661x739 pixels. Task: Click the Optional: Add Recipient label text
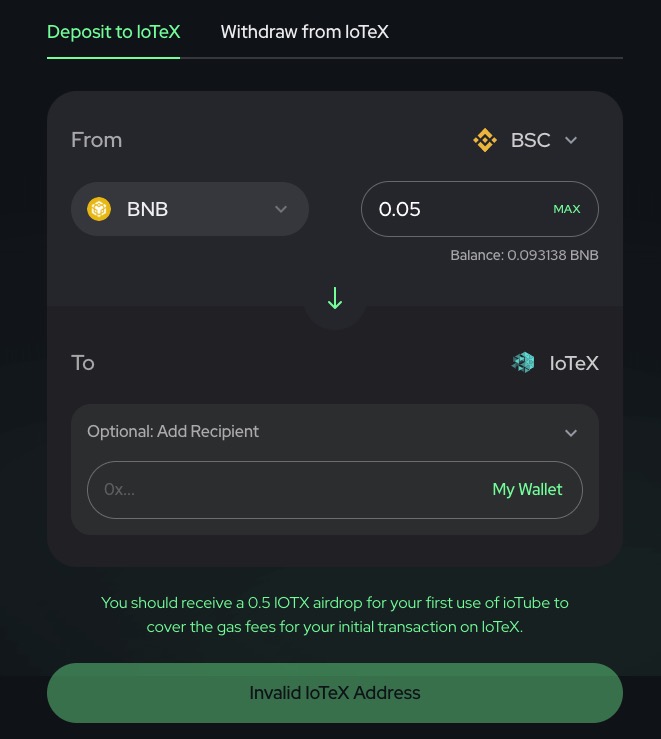click(x=173, y=432)
